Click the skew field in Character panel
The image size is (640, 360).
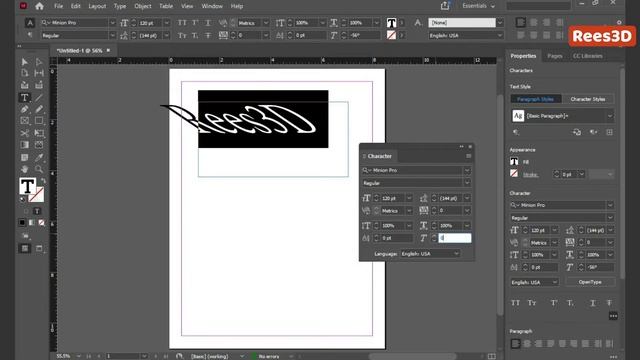point(455,238)
